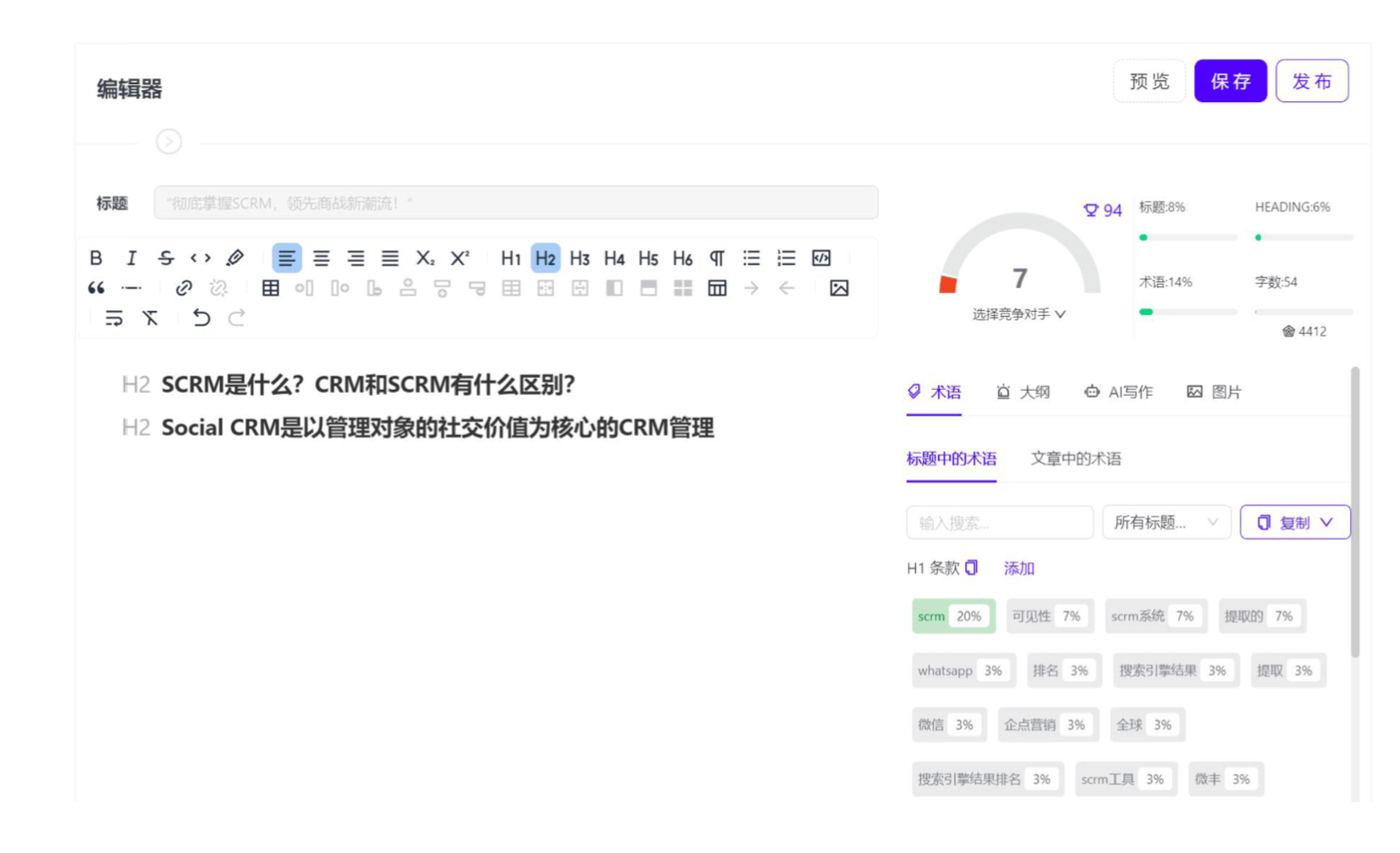Select the highlighter pen tool

pos(235,257)
